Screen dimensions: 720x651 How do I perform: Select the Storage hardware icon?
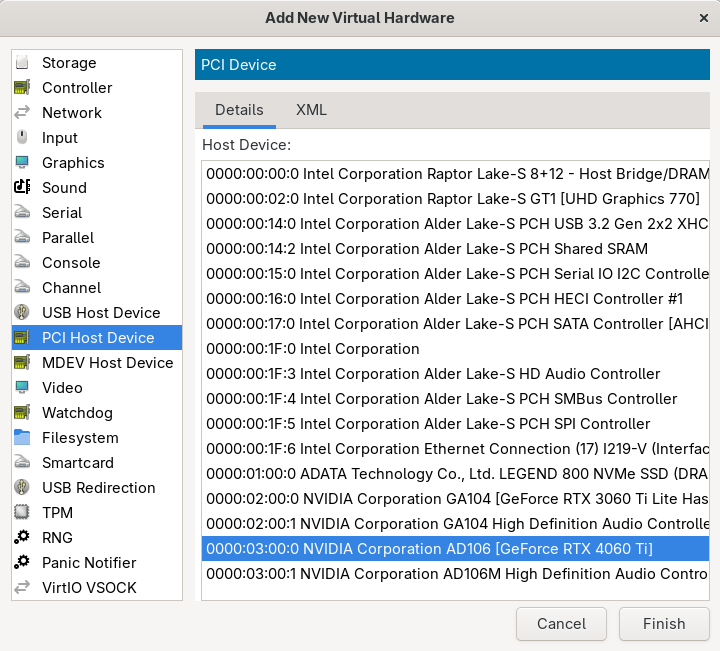pos(22,63)
